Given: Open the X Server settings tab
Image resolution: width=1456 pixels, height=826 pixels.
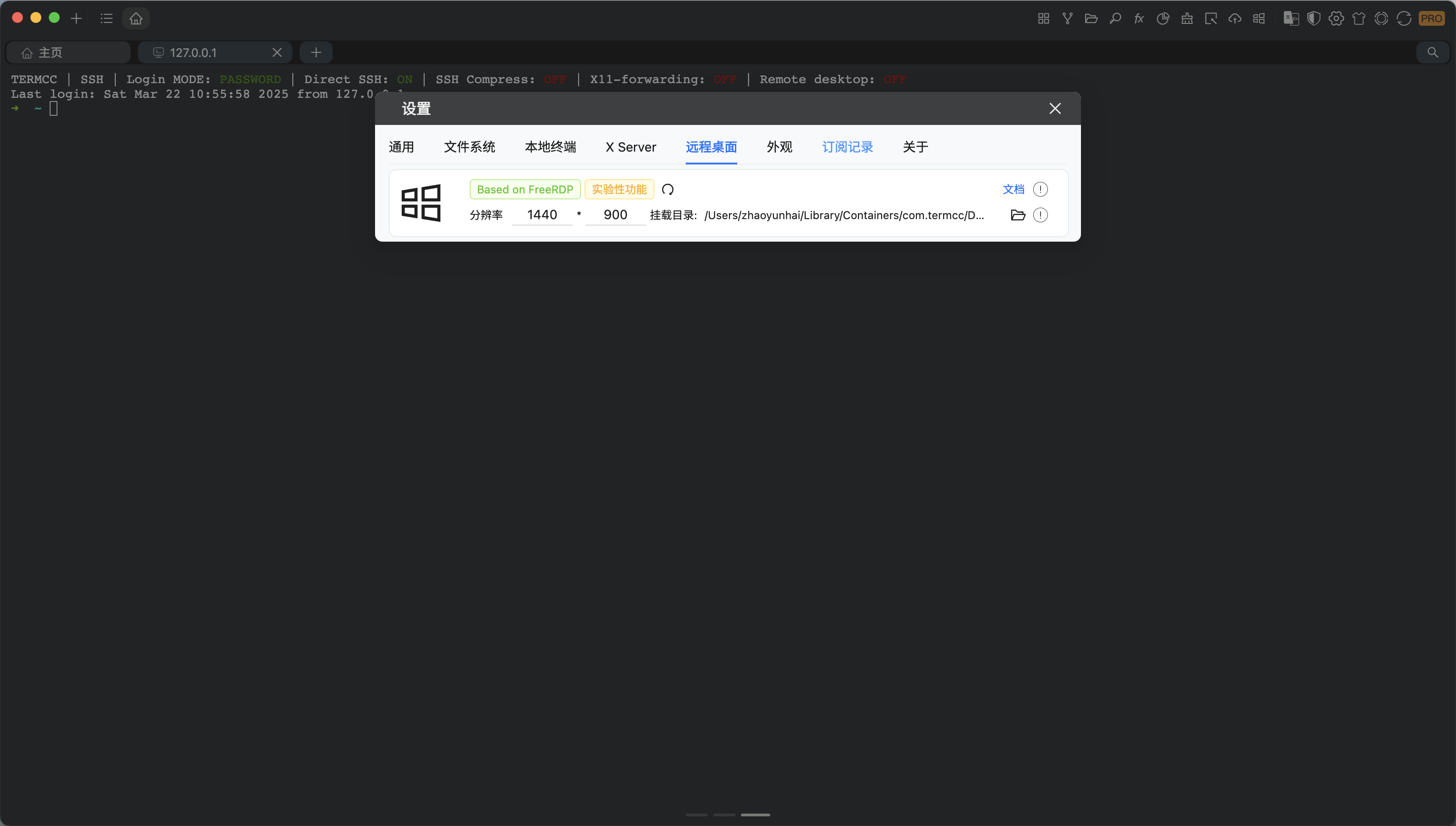Looking at the screenshot, I should point(631,147).
